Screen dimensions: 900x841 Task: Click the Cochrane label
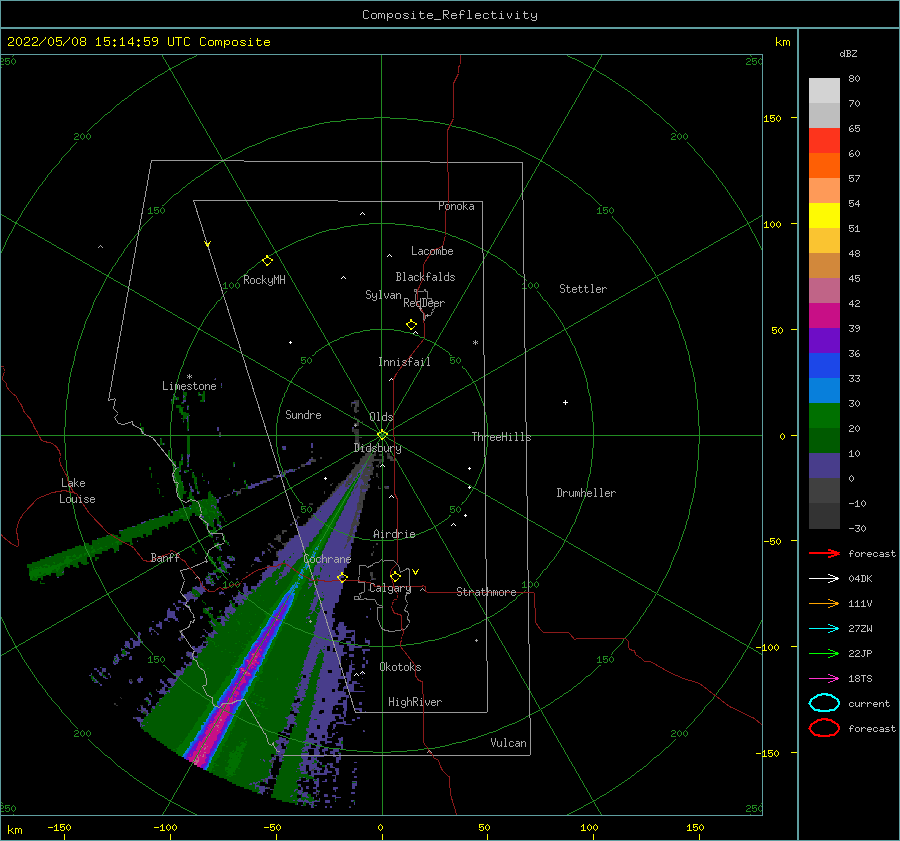[327, 559]
